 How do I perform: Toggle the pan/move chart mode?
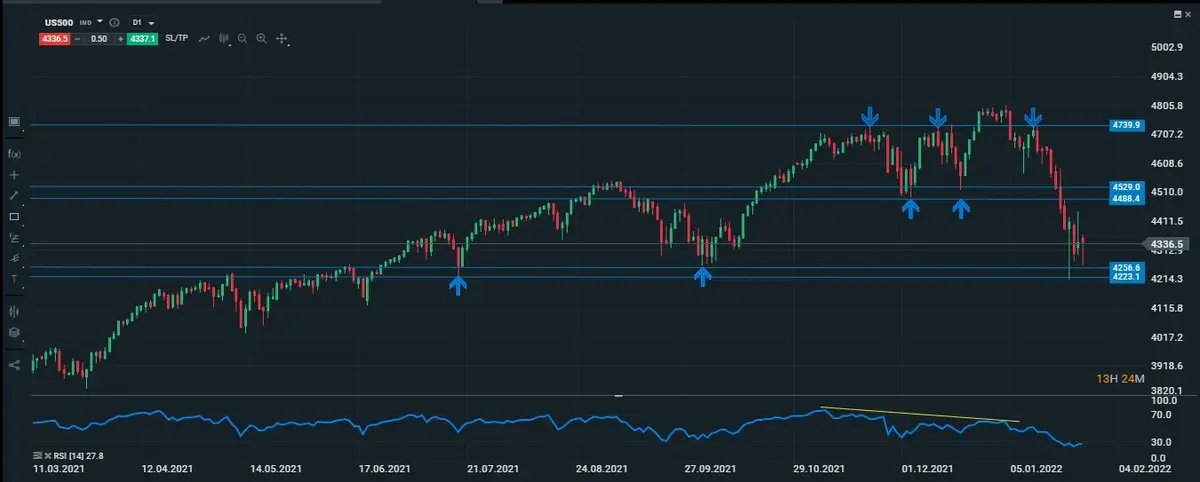point(282,39)
